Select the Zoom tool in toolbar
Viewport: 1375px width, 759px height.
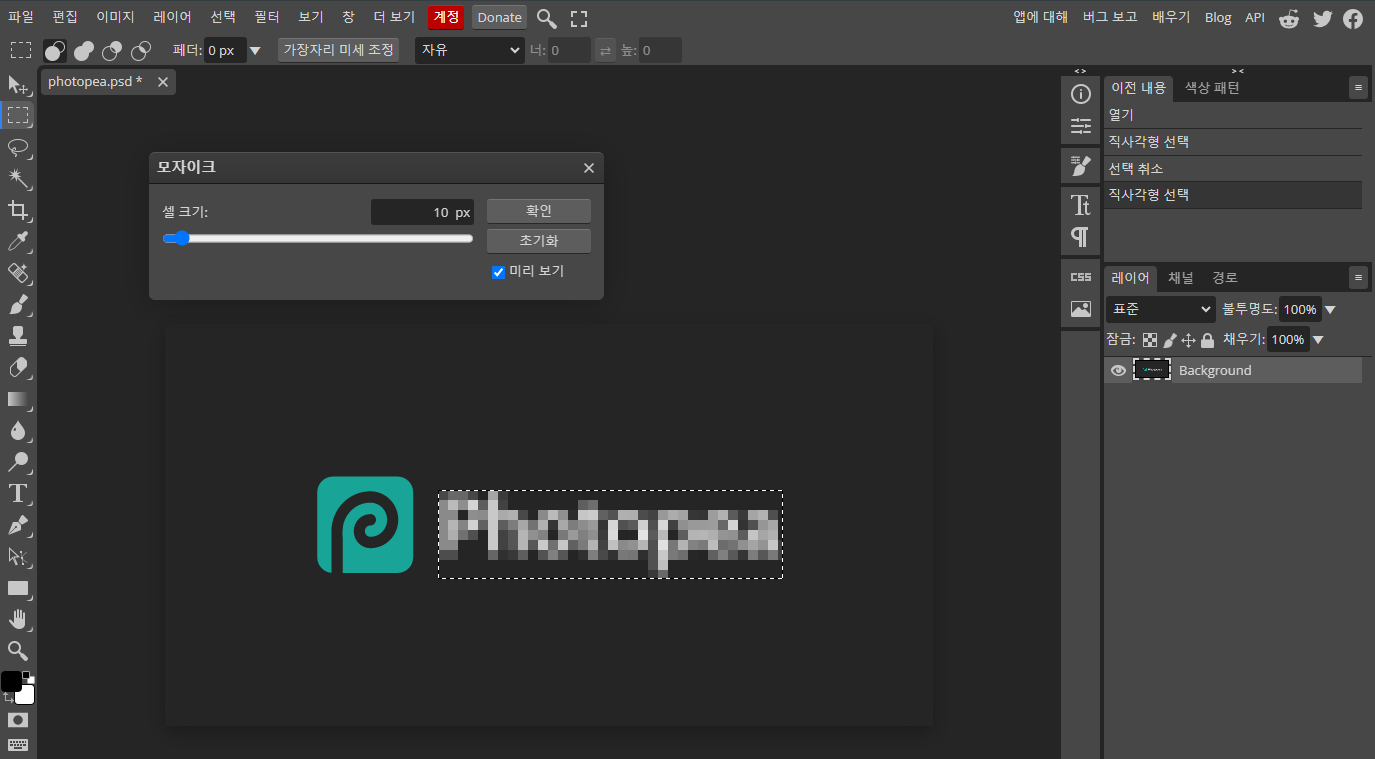18,651
